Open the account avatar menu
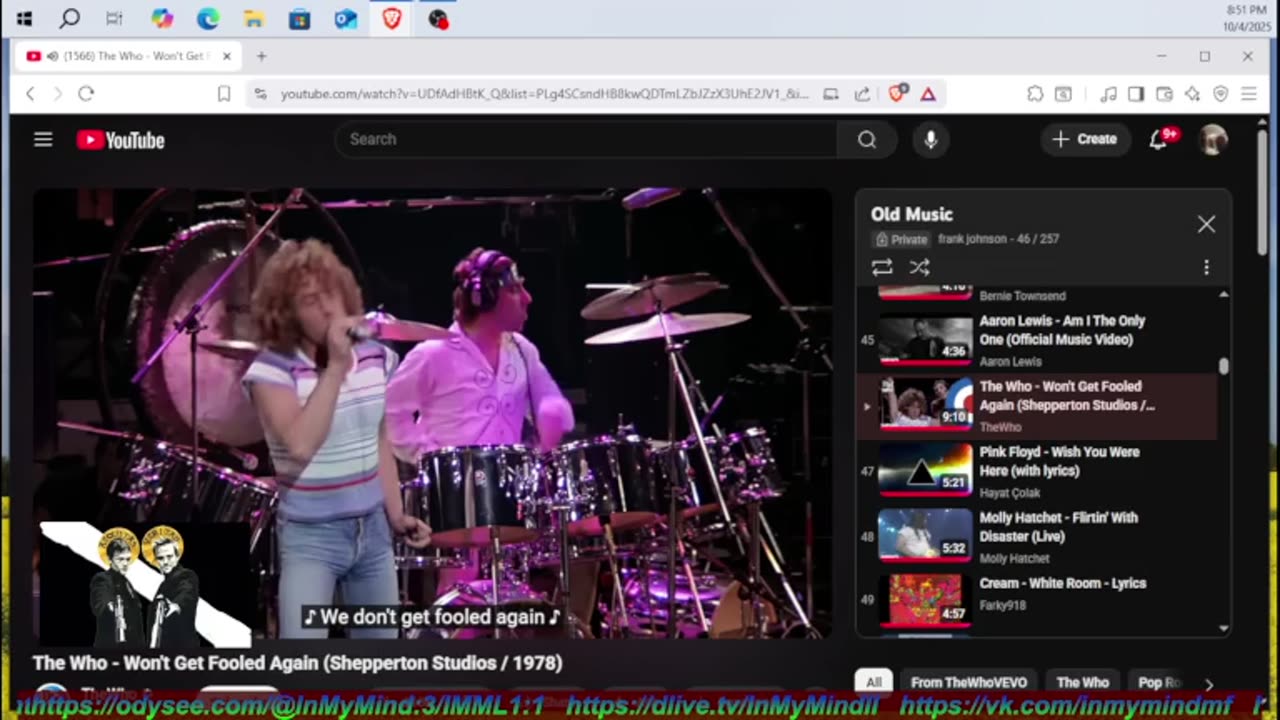The width and height of the screenshot is (1280, 720). [x=1213, y=140]
